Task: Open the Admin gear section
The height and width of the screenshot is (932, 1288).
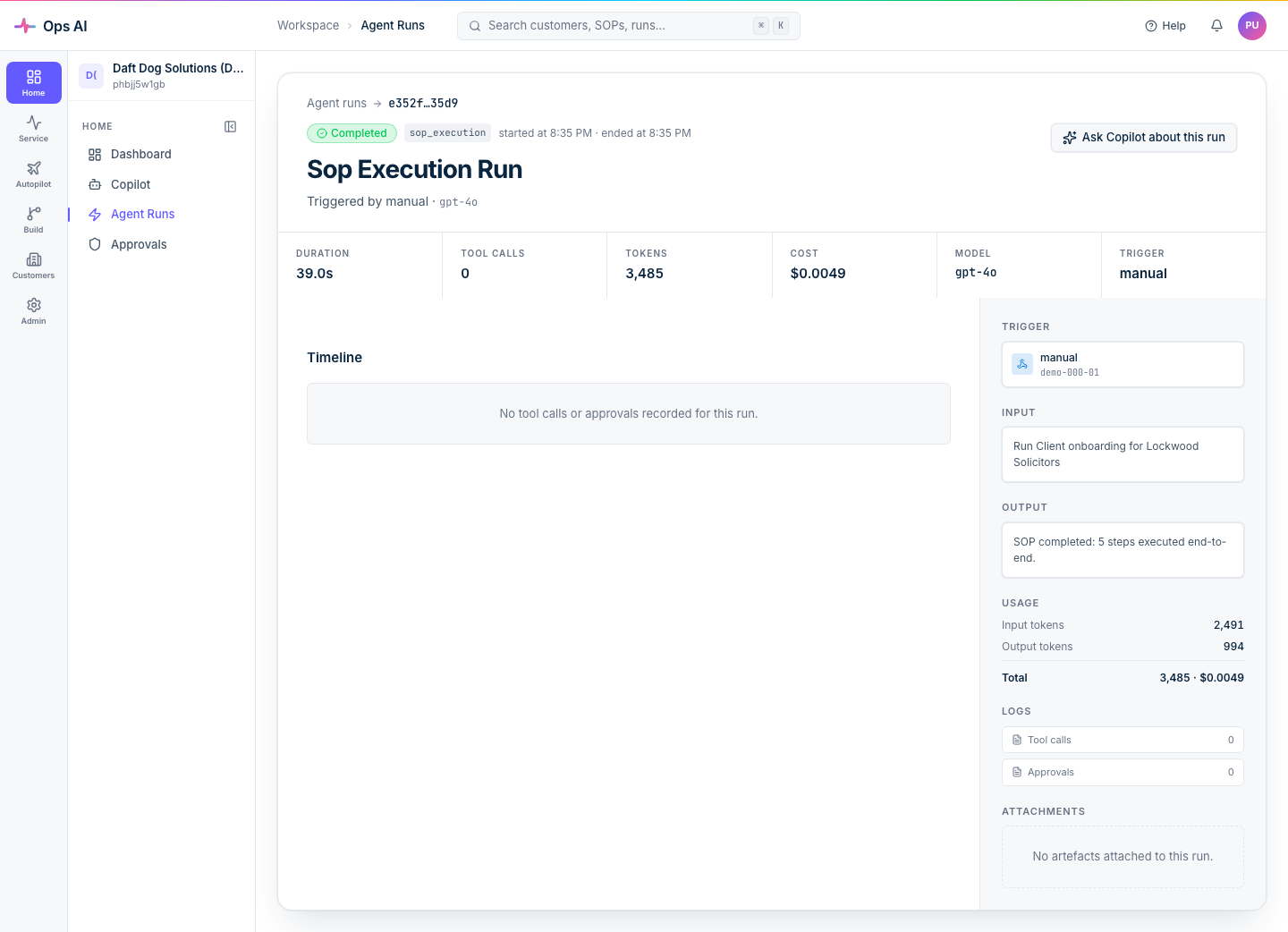Action: coord(34,310)
